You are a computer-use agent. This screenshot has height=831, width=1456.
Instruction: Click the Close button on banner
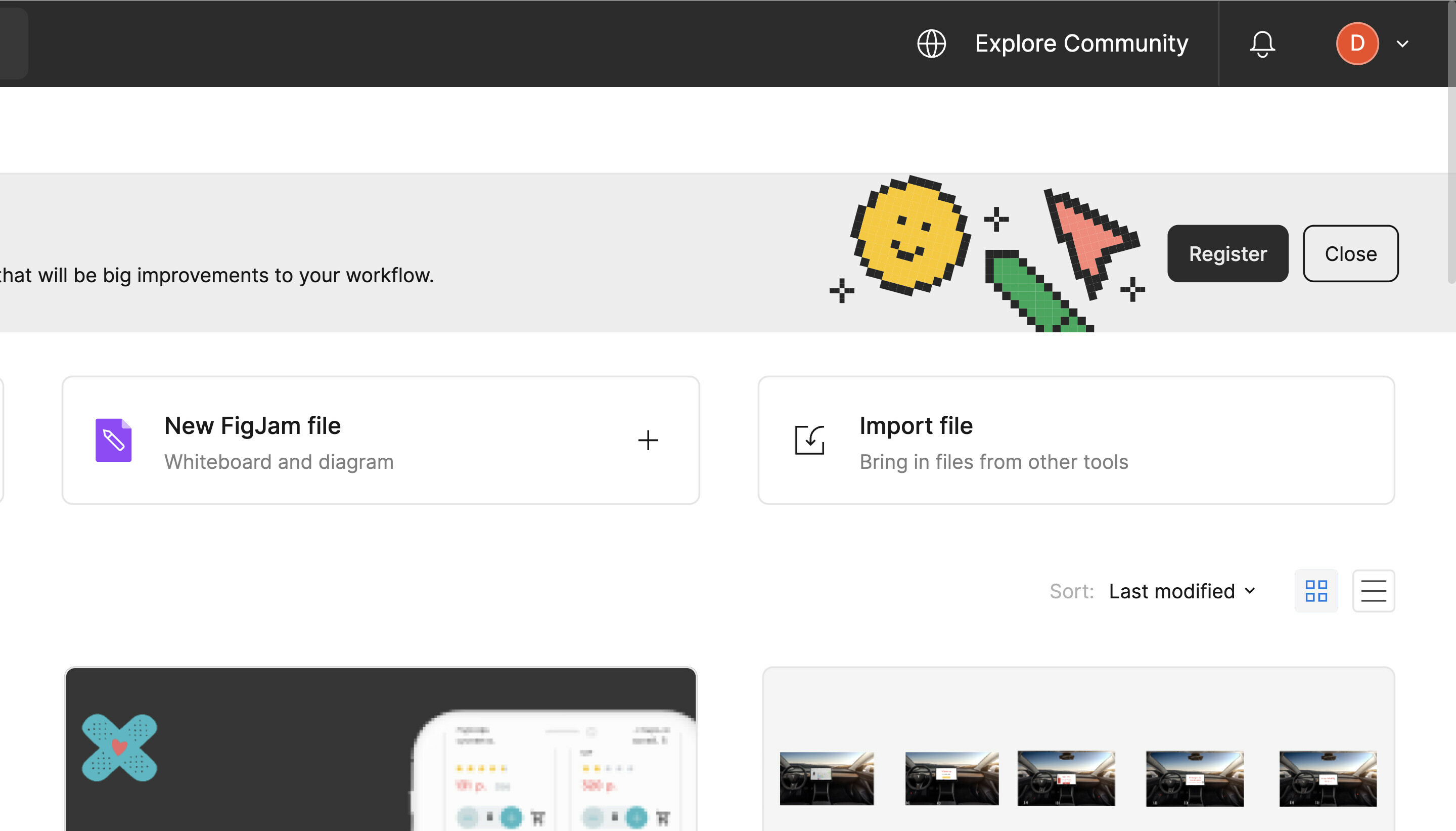(1350, 253)
